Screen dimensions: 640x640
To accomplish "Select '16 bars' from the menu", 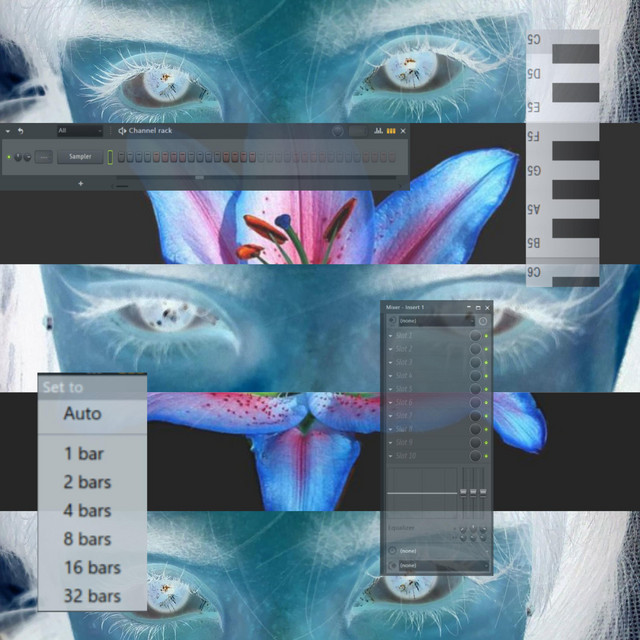I will tap(91, 567).
